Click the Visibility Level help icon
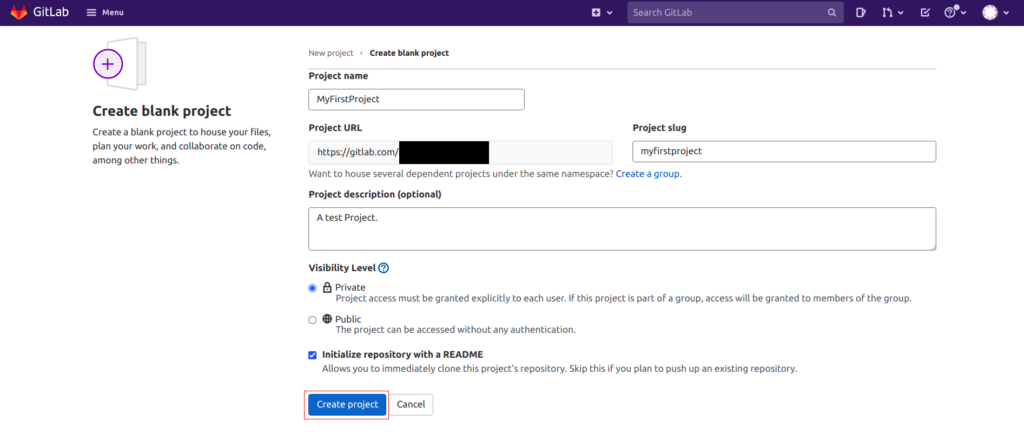1024x434 pixels. pyautogui.click(x=384, y=268)
